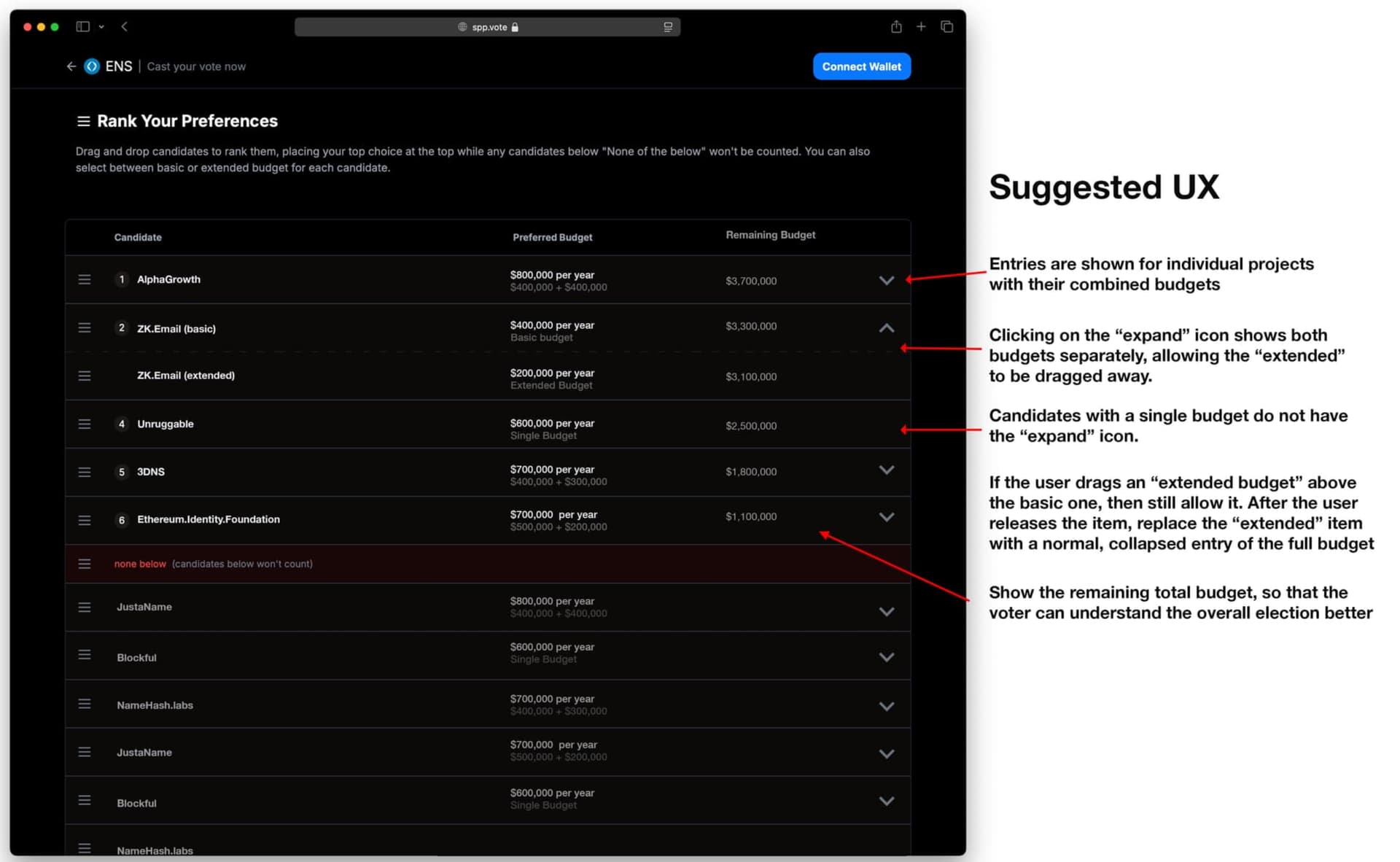
Task: Grab the Ethereum.Identity.Foundation drag handle
Action: [85, 520]
